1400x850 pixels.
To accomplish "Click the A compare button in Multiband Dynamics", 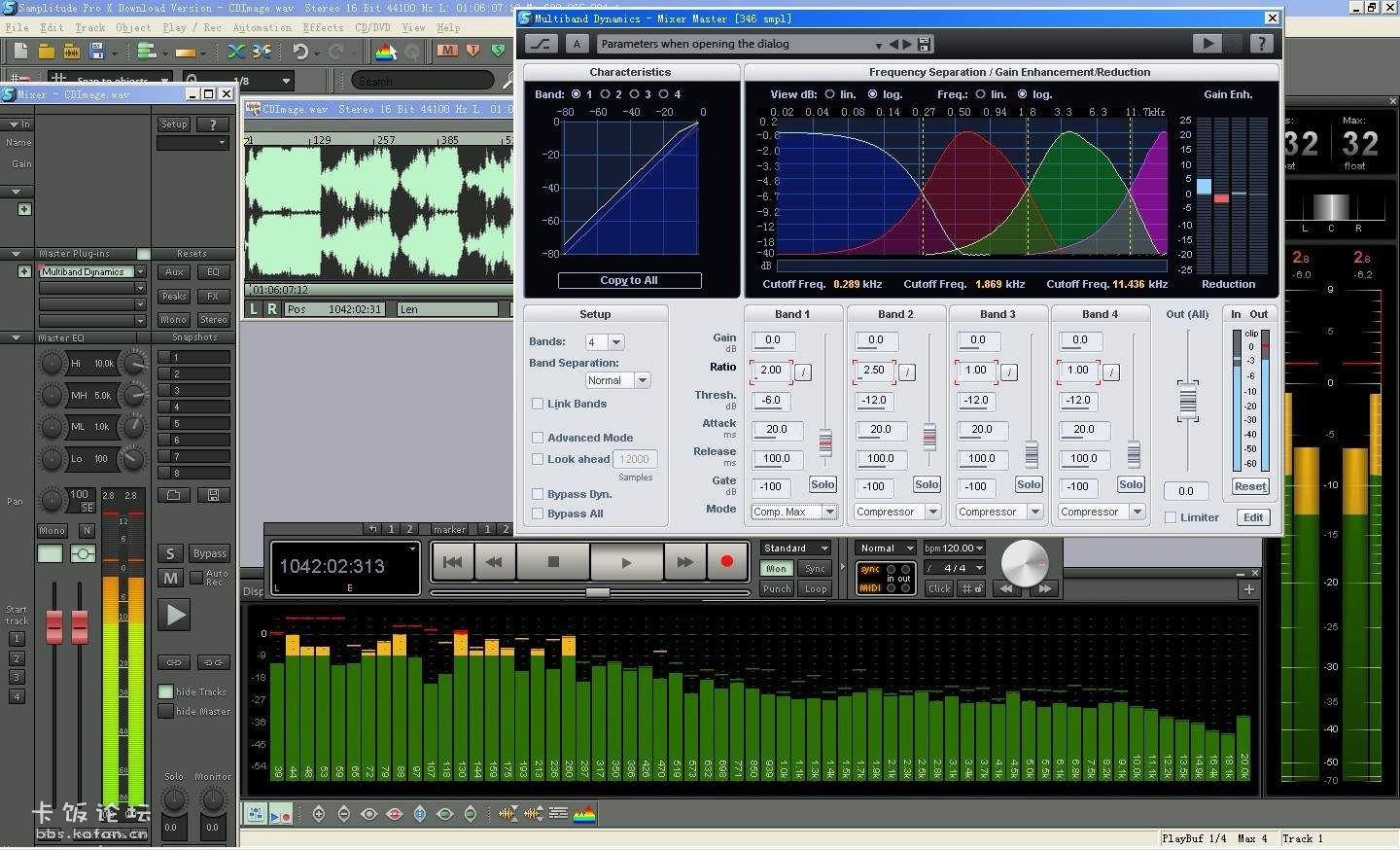I will pyautogui.click(x=577, y=43).
